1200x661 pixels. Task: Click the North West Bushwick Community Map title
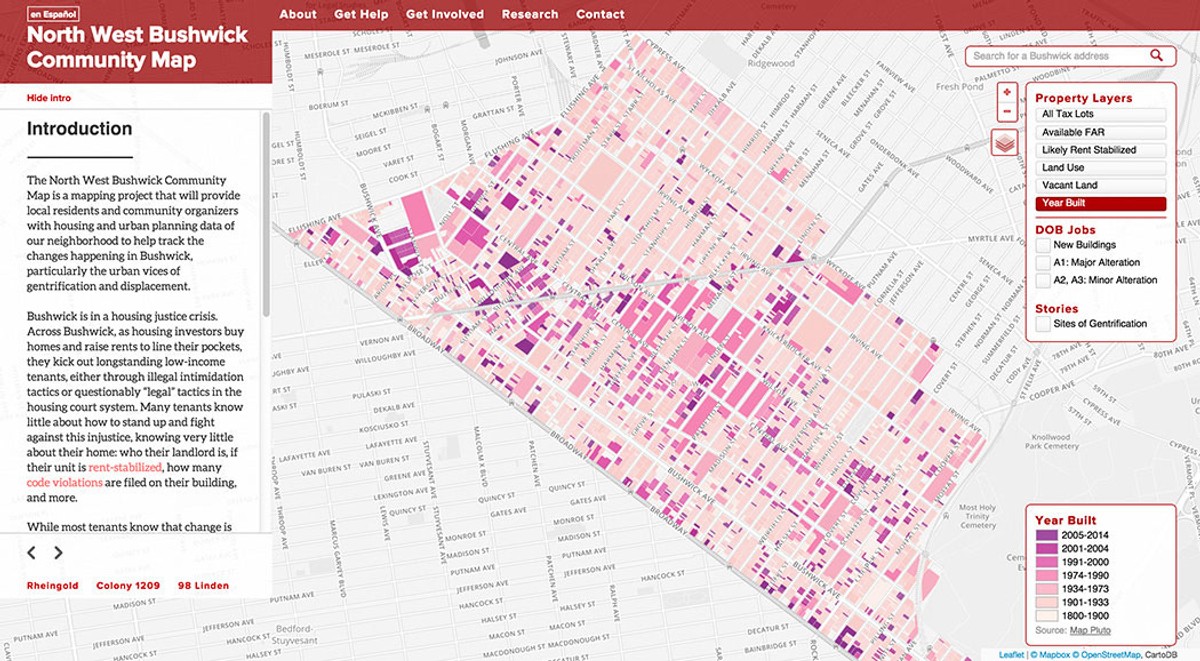coord(137,48)
